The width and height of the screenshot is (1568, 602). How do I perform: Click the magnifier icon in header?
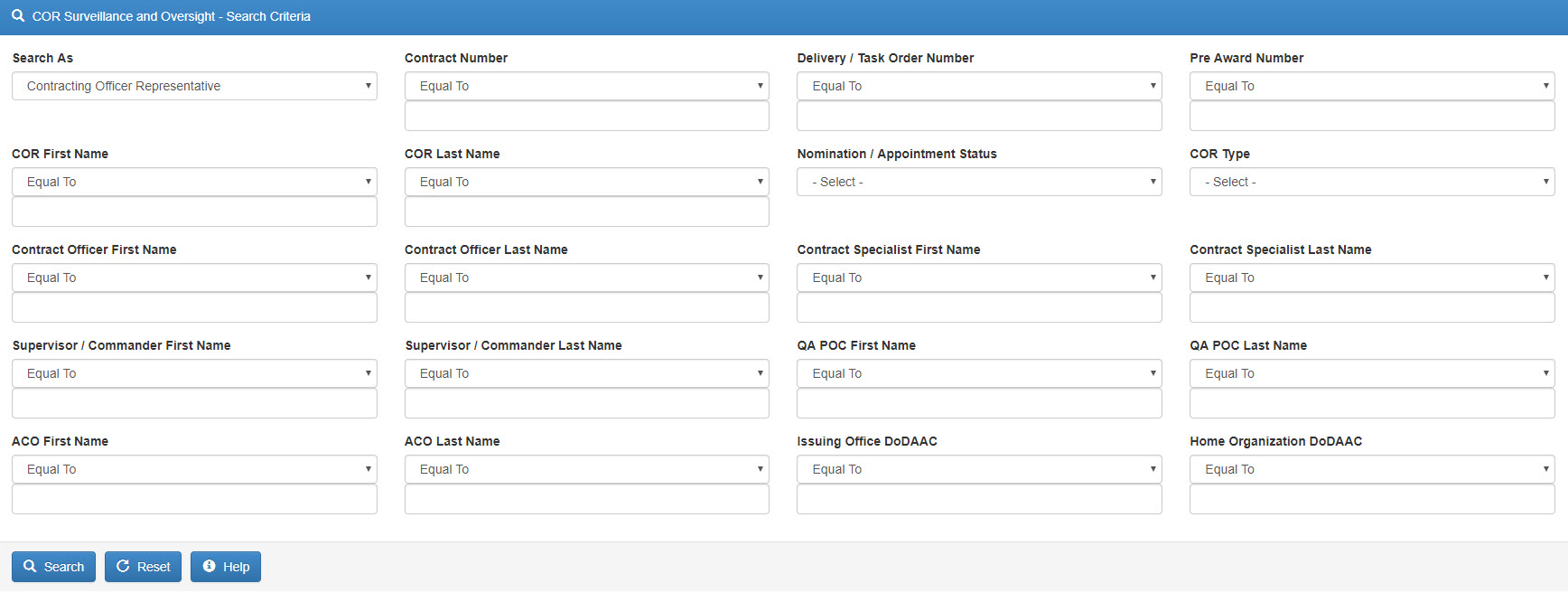[18, 16]
